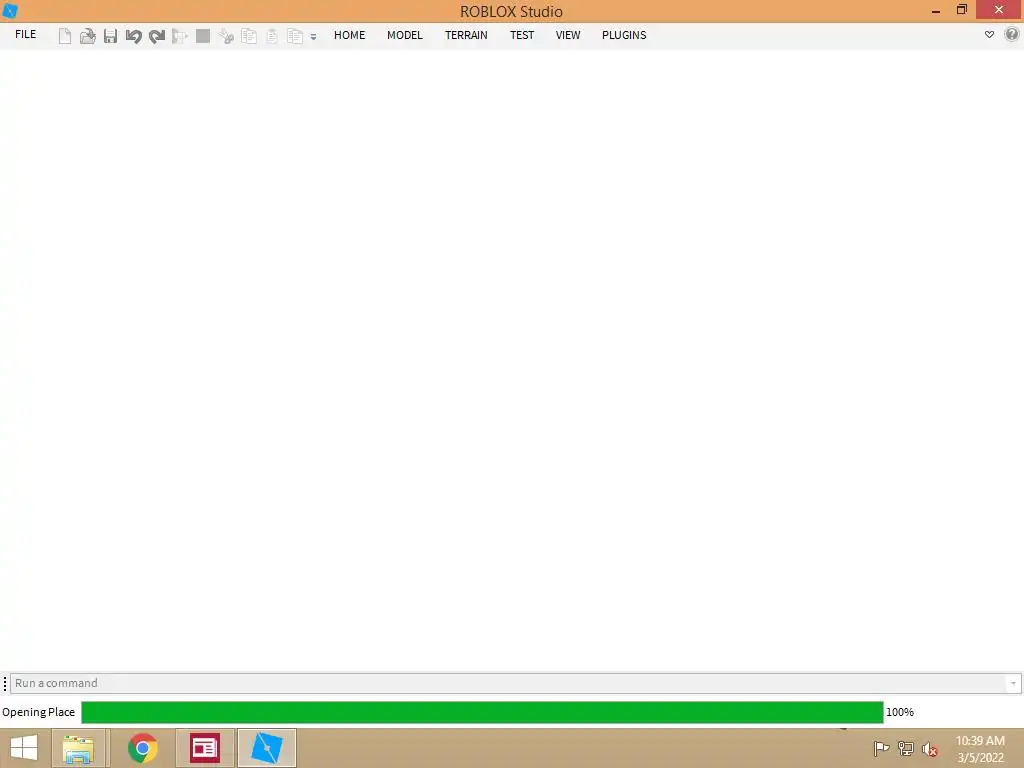Click the Action Center flag tray icon
The height and width of the screenshot is (768, 1024).
[881, 748]
